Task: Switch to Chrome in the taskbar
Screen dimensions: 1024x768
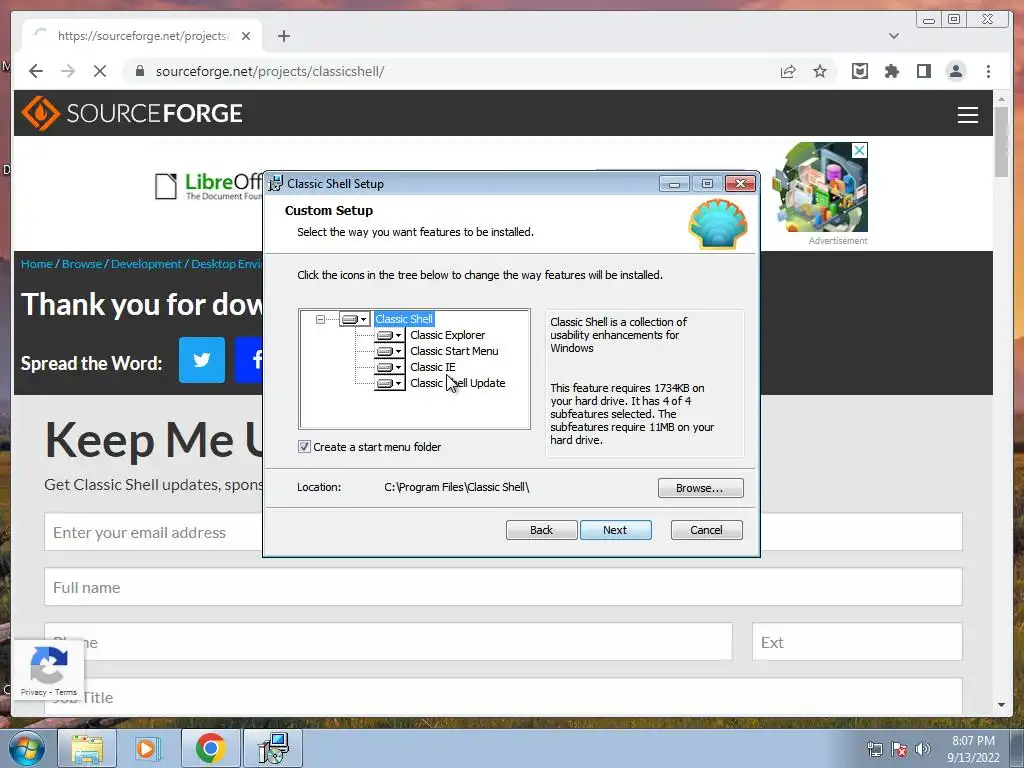Action: pos(210,748)
